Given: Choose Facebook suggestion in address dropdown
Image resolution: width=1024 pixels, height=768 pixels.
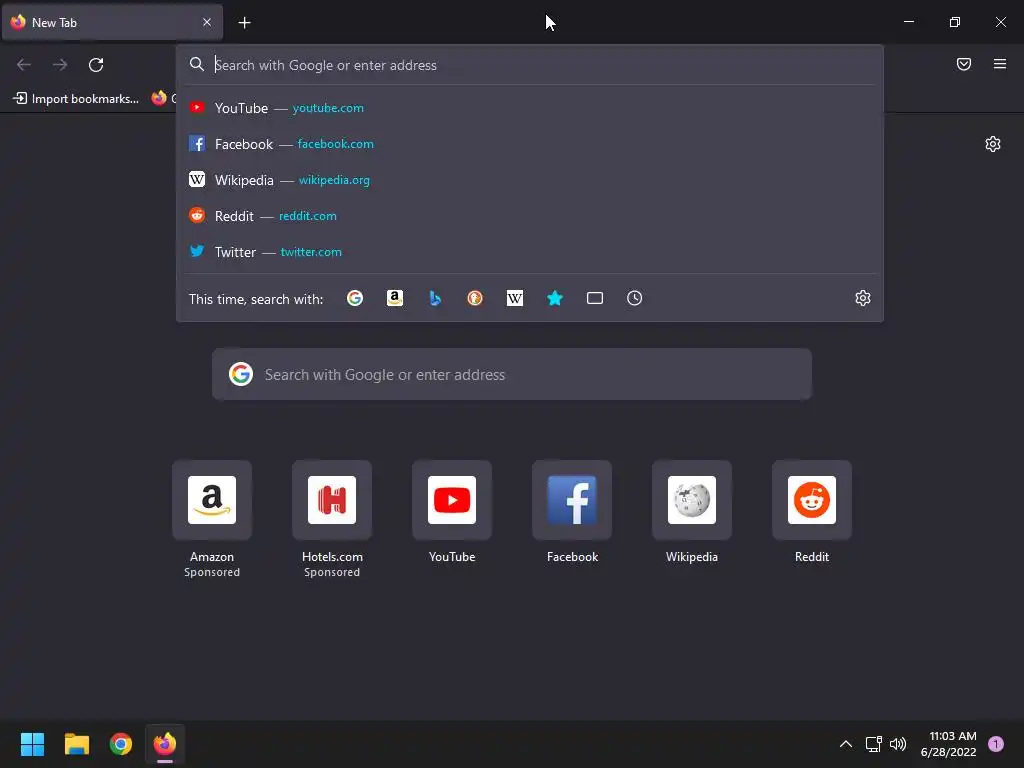Looking at the screenshot, I should pos(530,144).
